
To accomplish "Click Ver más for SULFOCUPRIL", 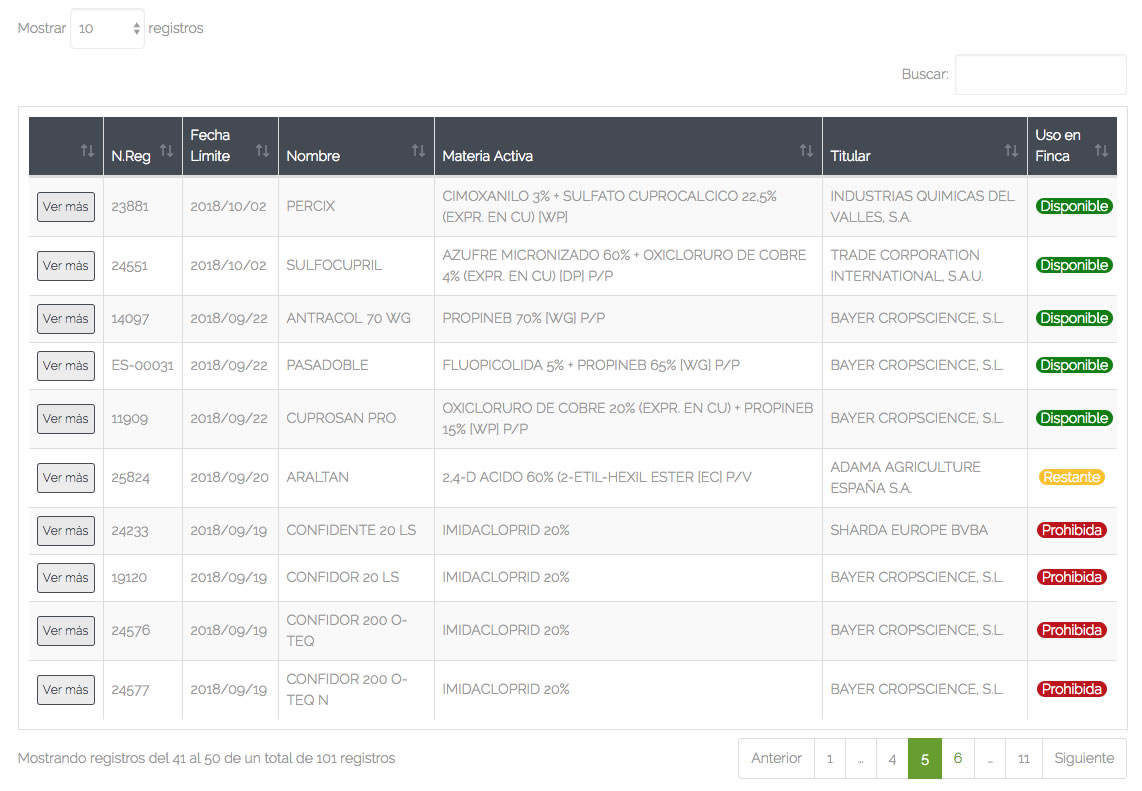I will click(x=66, y=266).
